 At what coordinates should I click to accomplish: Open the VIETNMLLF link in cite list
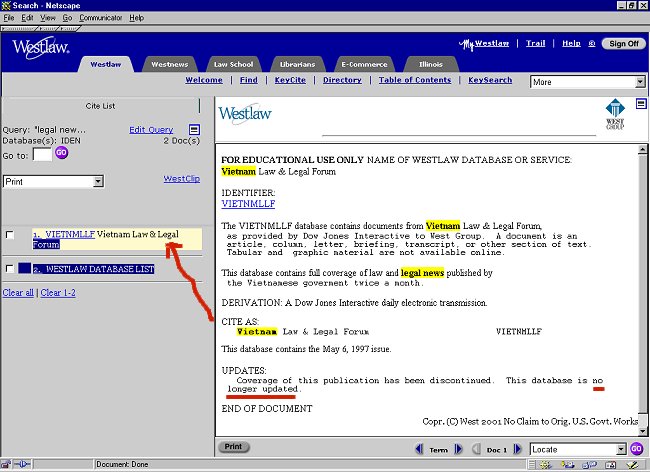70,234
